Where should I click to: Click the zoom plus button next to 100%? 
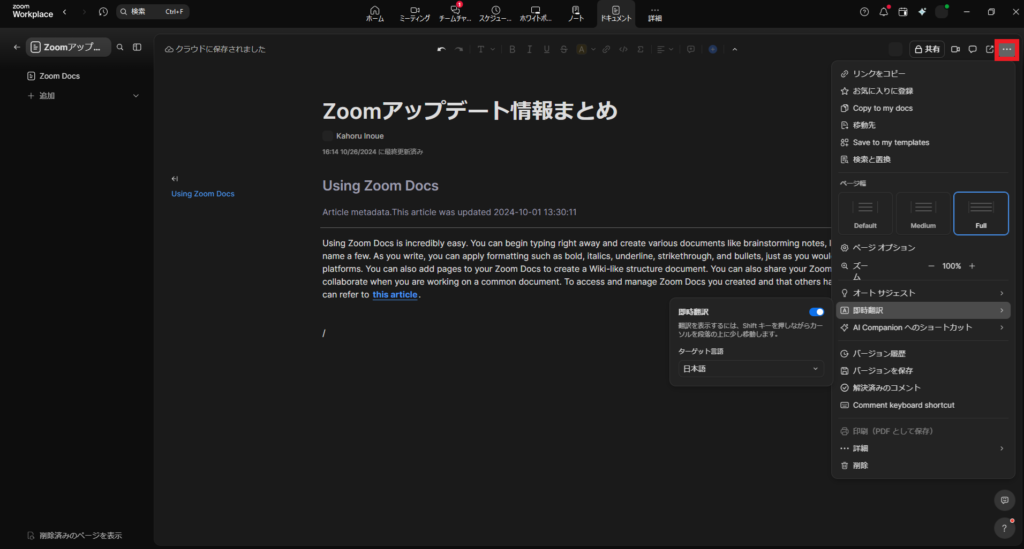pyautogui.click(x=972, y=266)
